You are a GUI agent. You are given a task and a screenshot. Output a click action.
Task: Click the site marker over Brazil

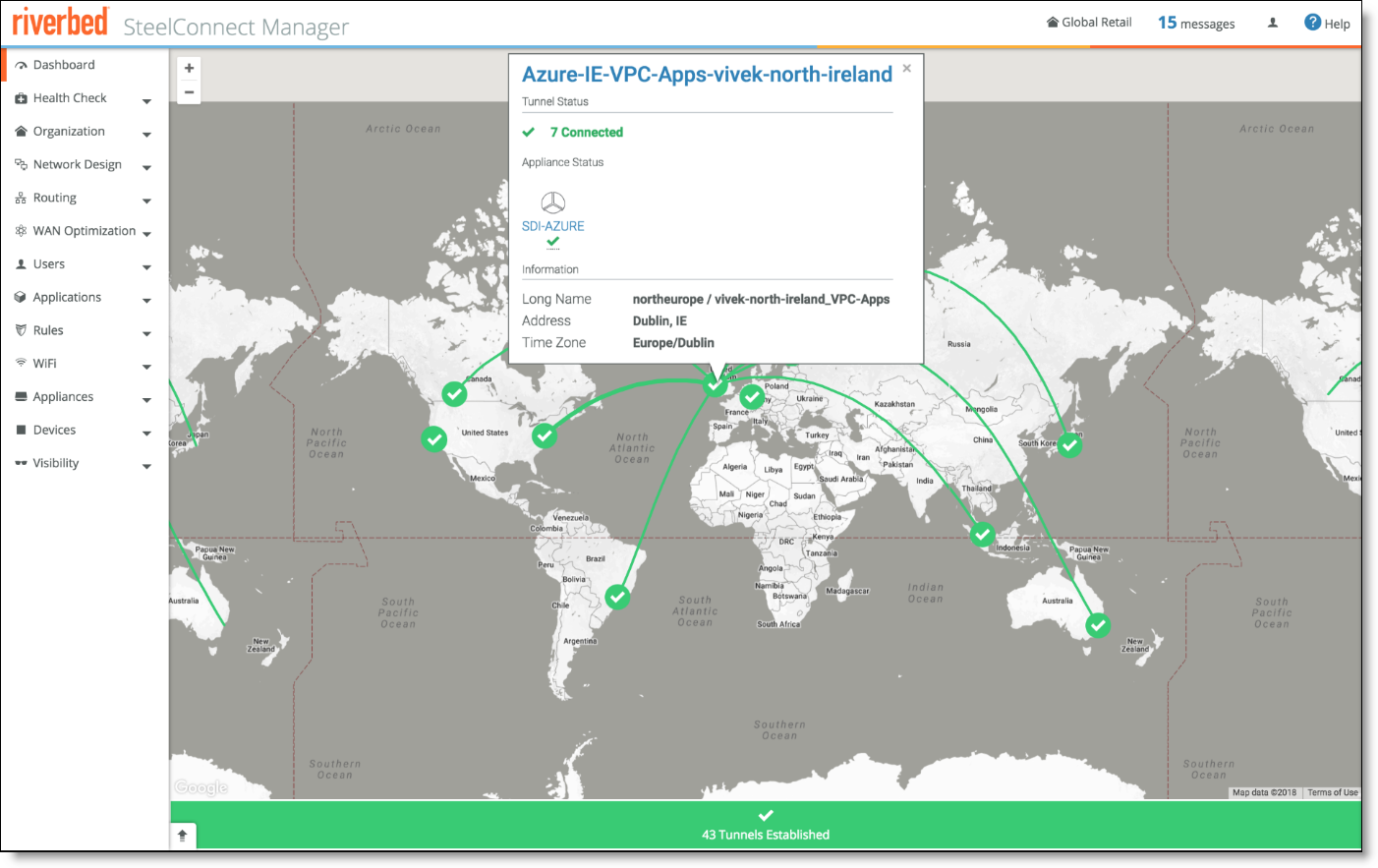coord(617,597)
